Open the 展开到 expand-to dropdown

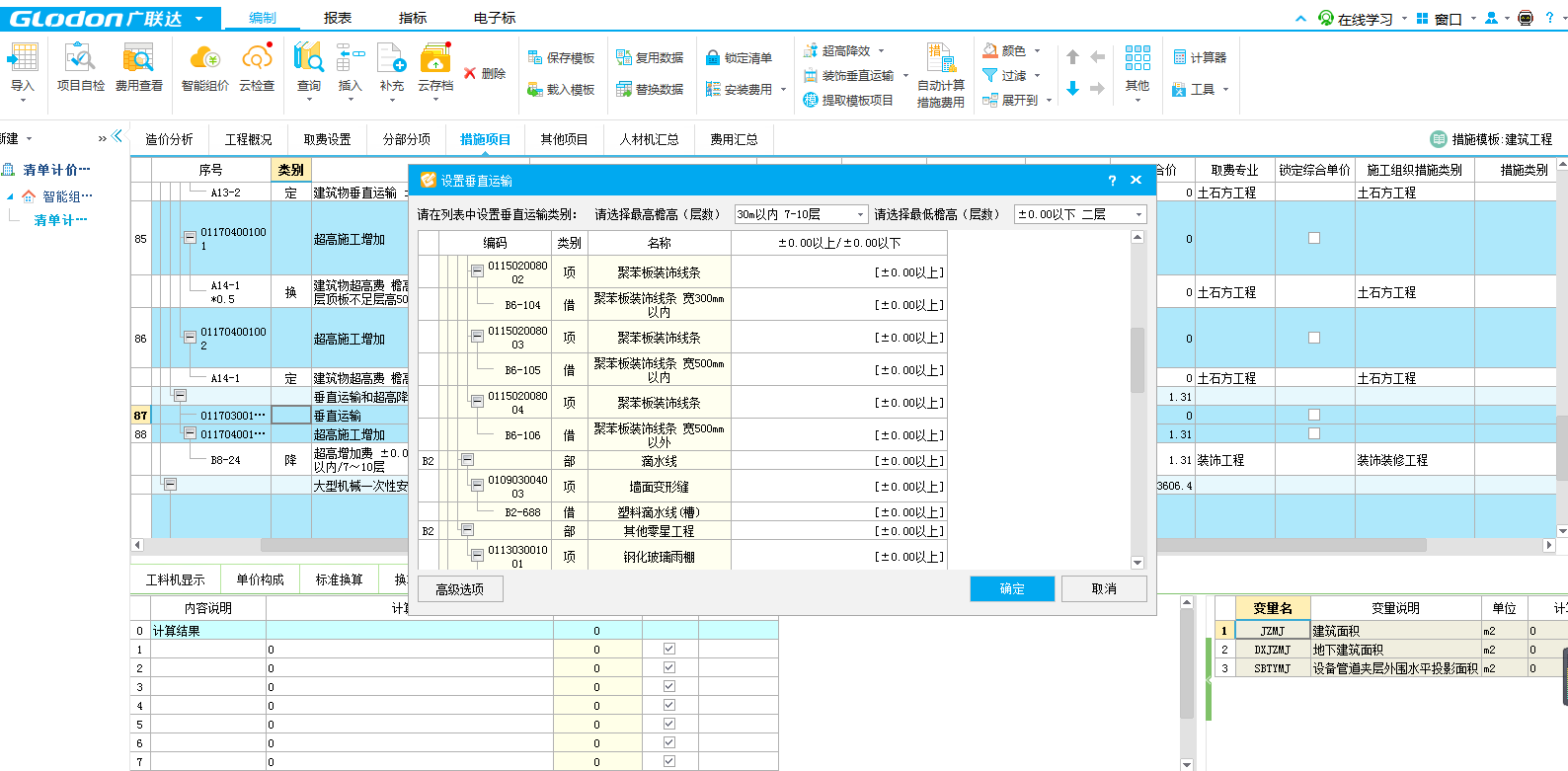tap(1049, 101)
